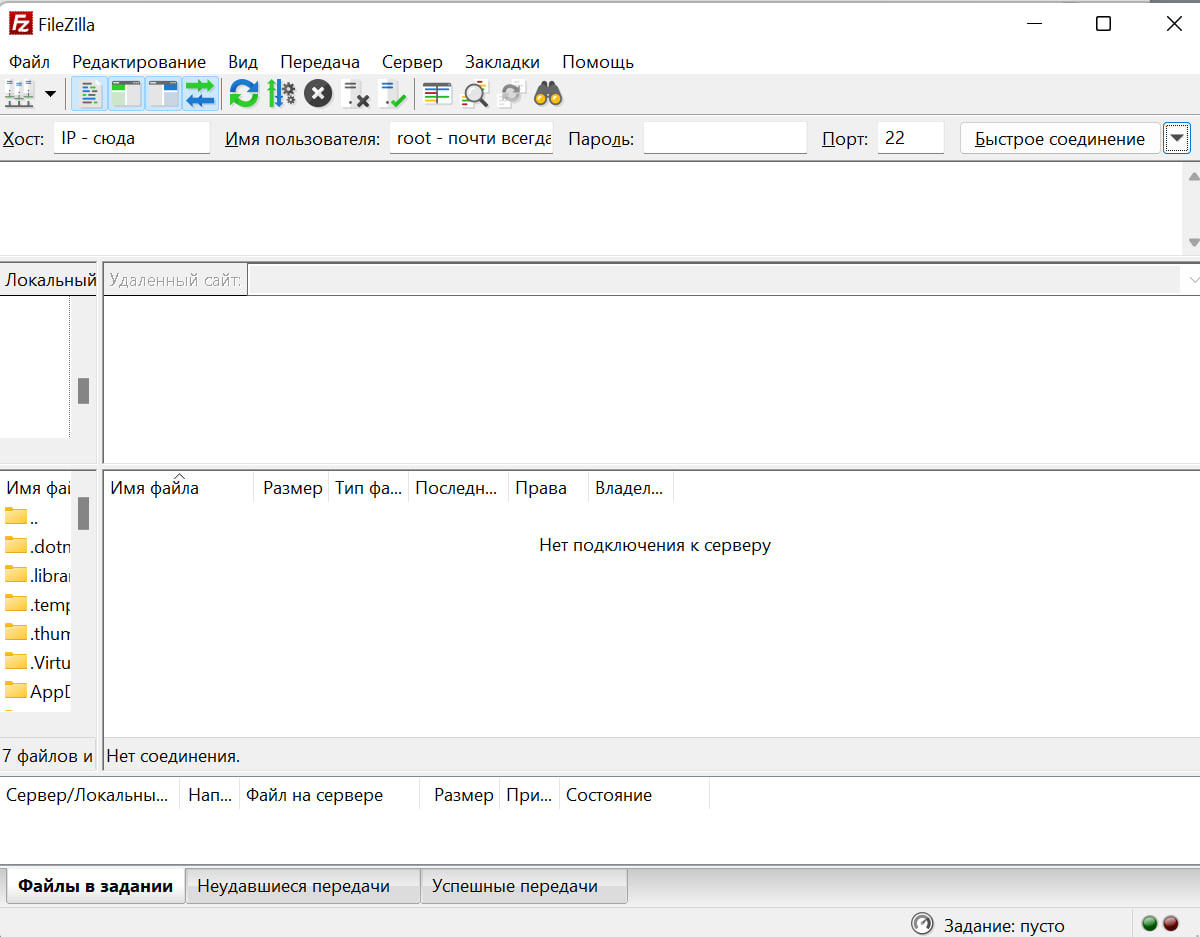Click the cancel current operation icon
Viewport: 1200px width, 937px height.
pos(318,94)
